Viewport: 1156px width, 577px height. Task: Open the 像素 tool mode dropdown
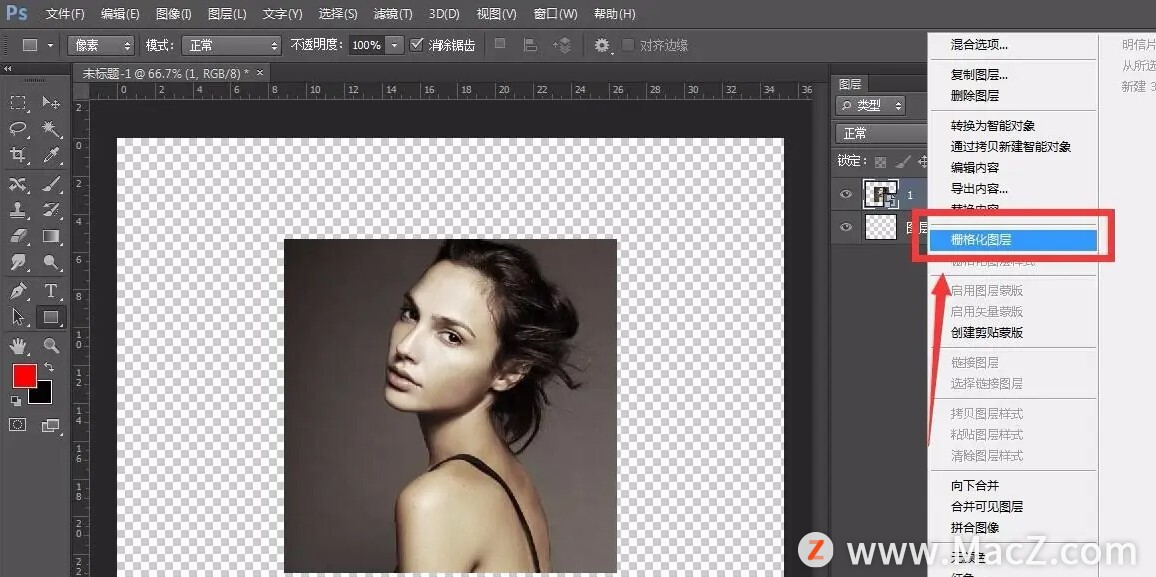[x=100, y=45]
